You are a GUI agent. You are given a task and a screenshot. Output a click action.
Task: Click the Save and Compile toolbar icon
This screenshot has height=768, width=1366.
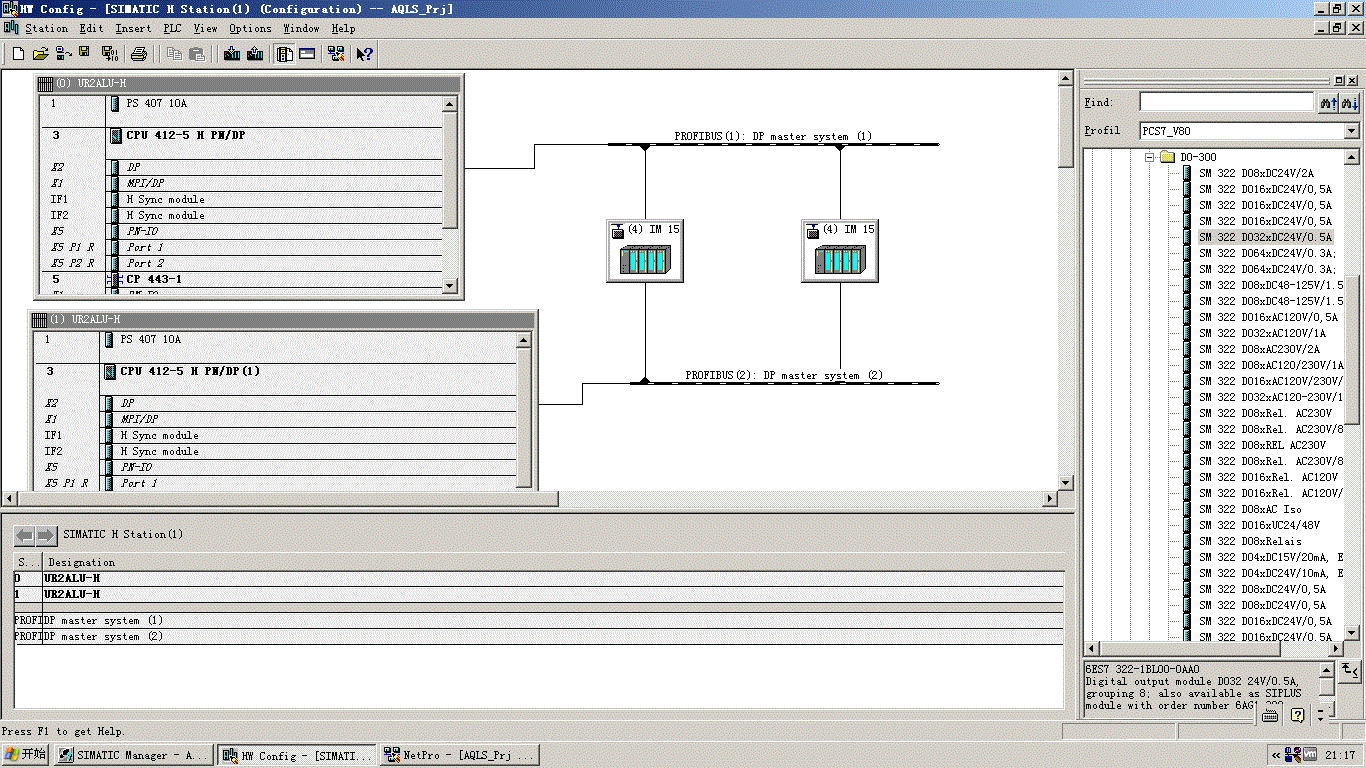pos(109,54)
